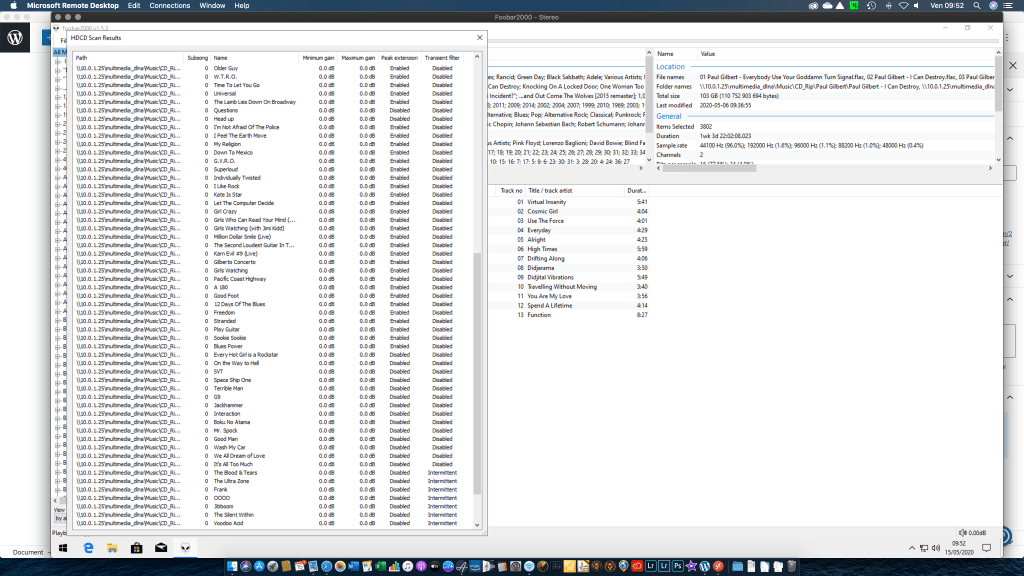Open File Explorer from the Windows taskbar
This screenshot has width=1024, height=576.
[112, 548]
